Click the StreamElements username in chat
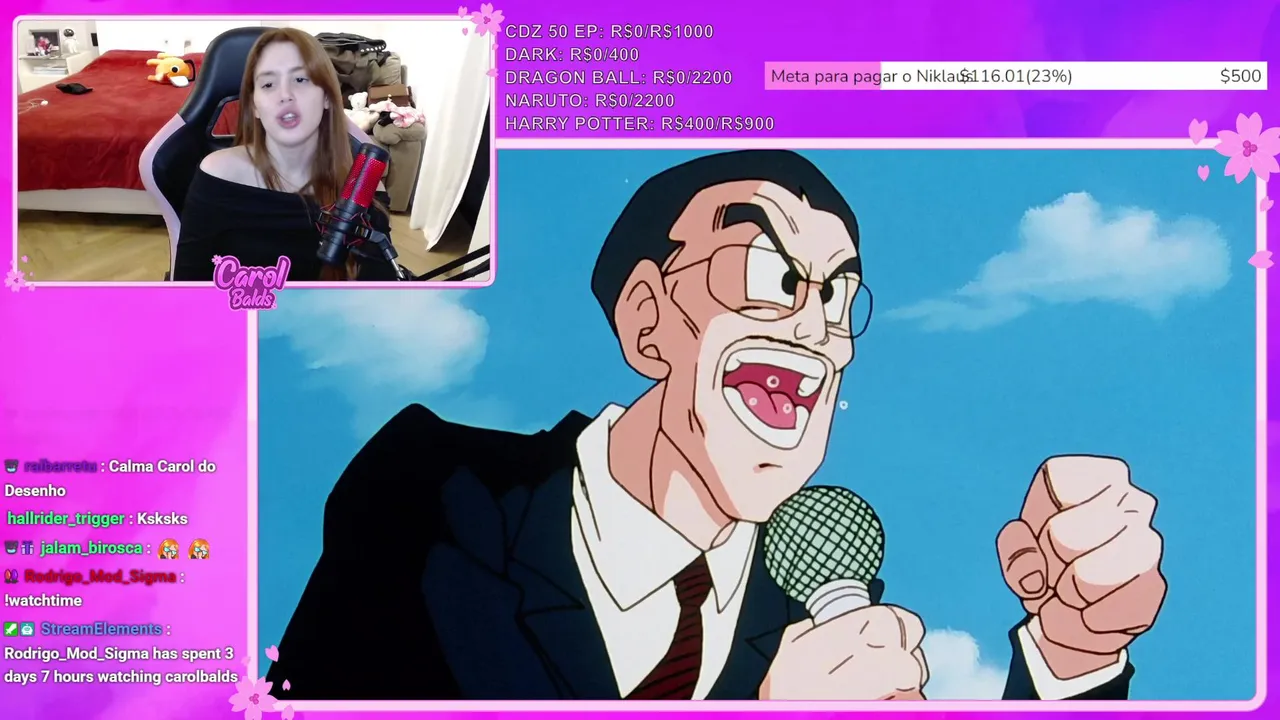 point(101,629)
